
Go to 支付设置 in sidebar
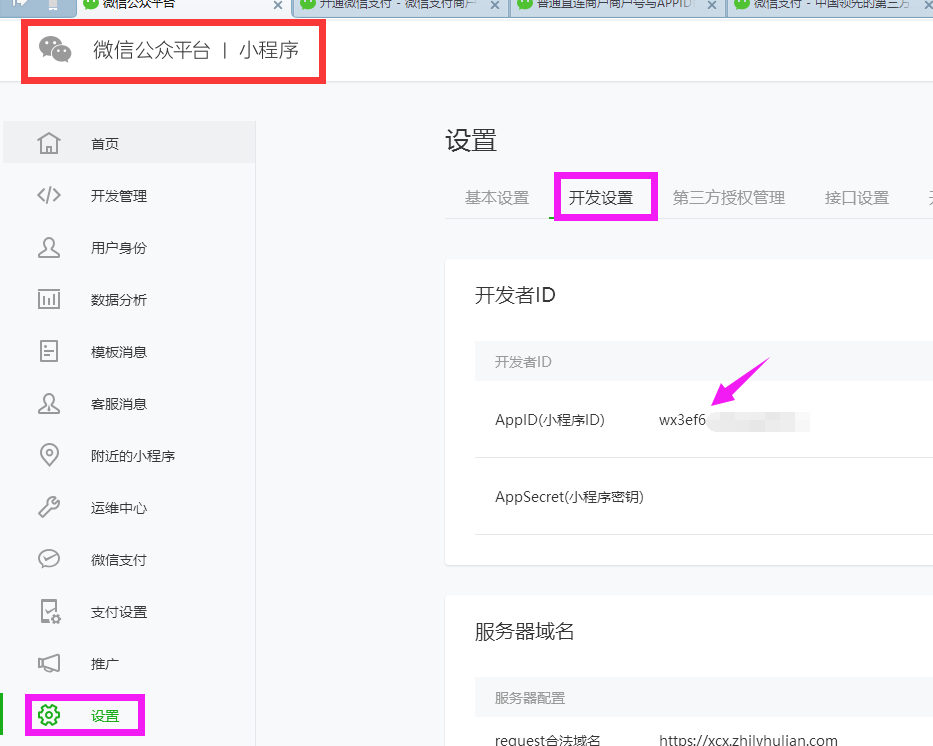118,612
